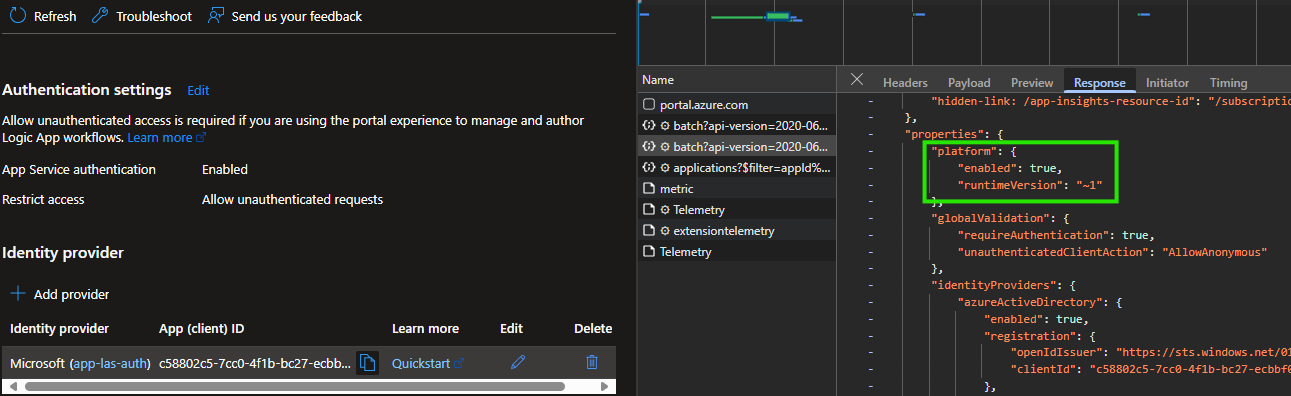The width and height of the screenshot is (1291, 396).
Task: Open the Initiator tab
Action: tap(1167, 83)
